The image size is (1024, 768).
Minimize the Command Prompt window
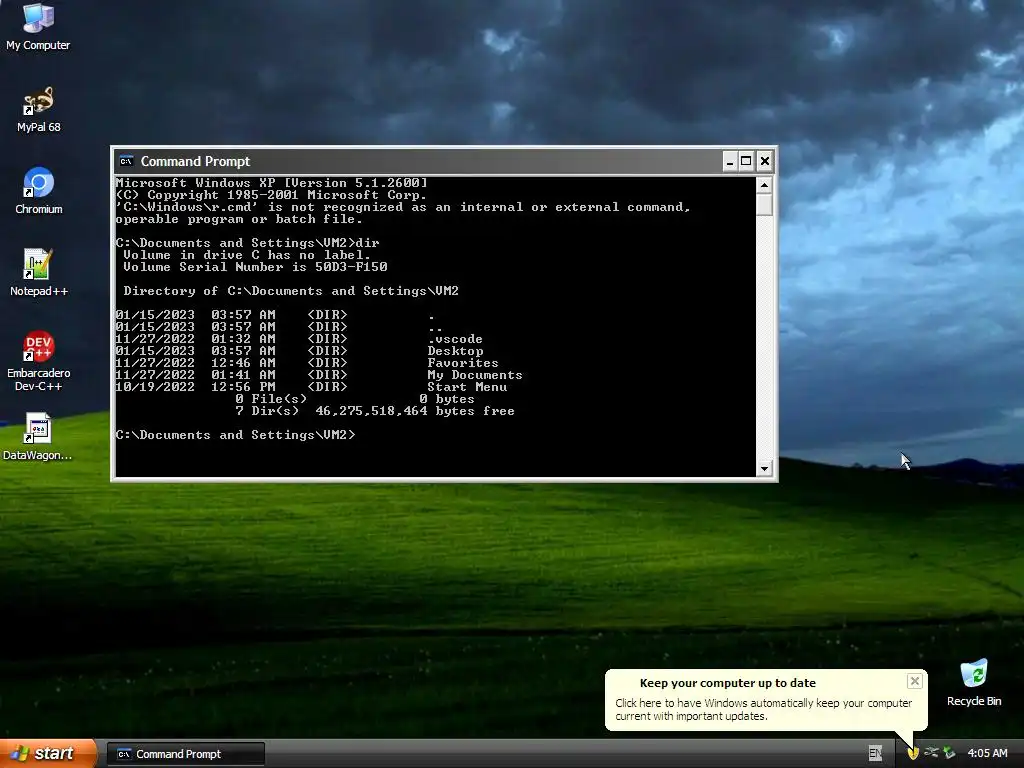pos(730,161)
